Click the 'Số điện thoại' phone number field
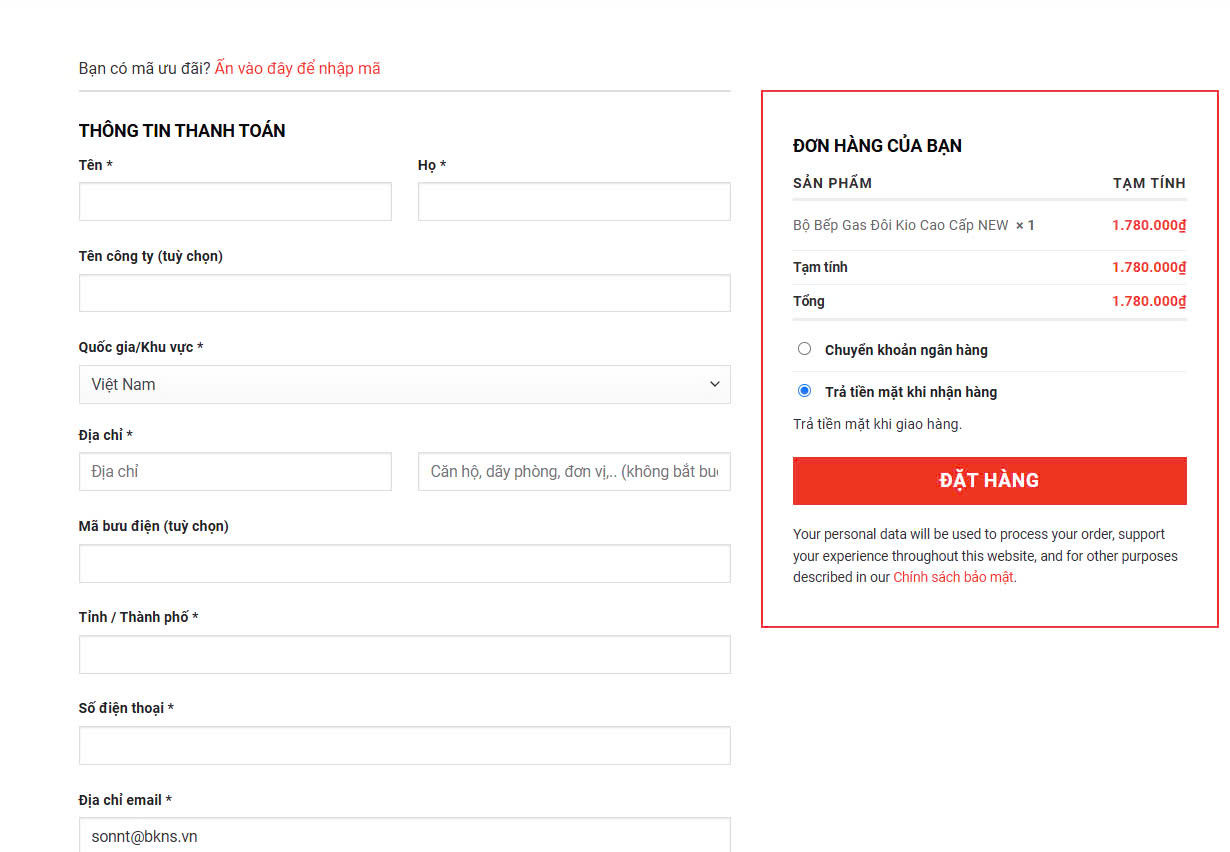 point(404,746)
